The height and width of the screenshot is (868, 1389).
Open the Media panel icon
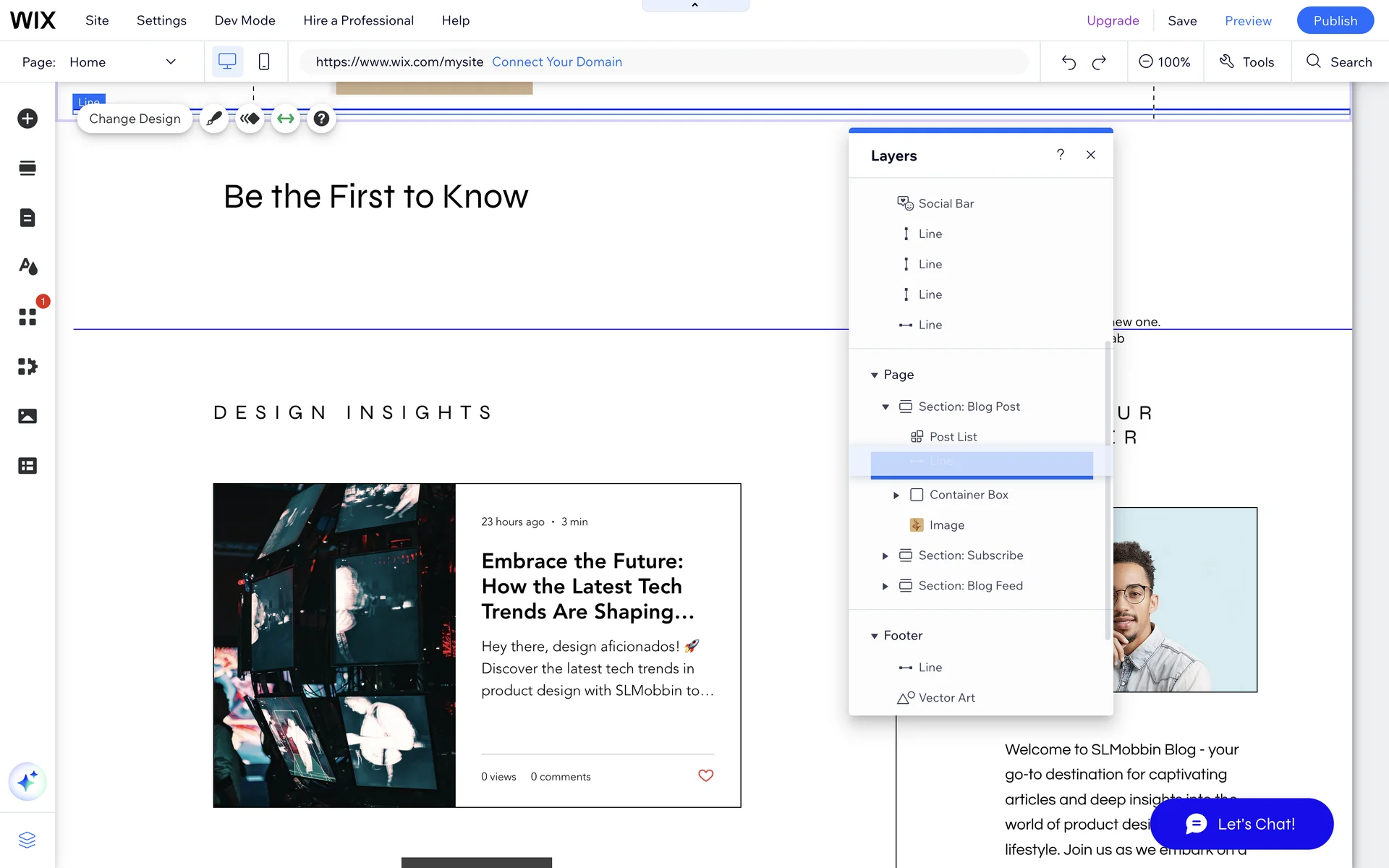(x=27, y=416)
